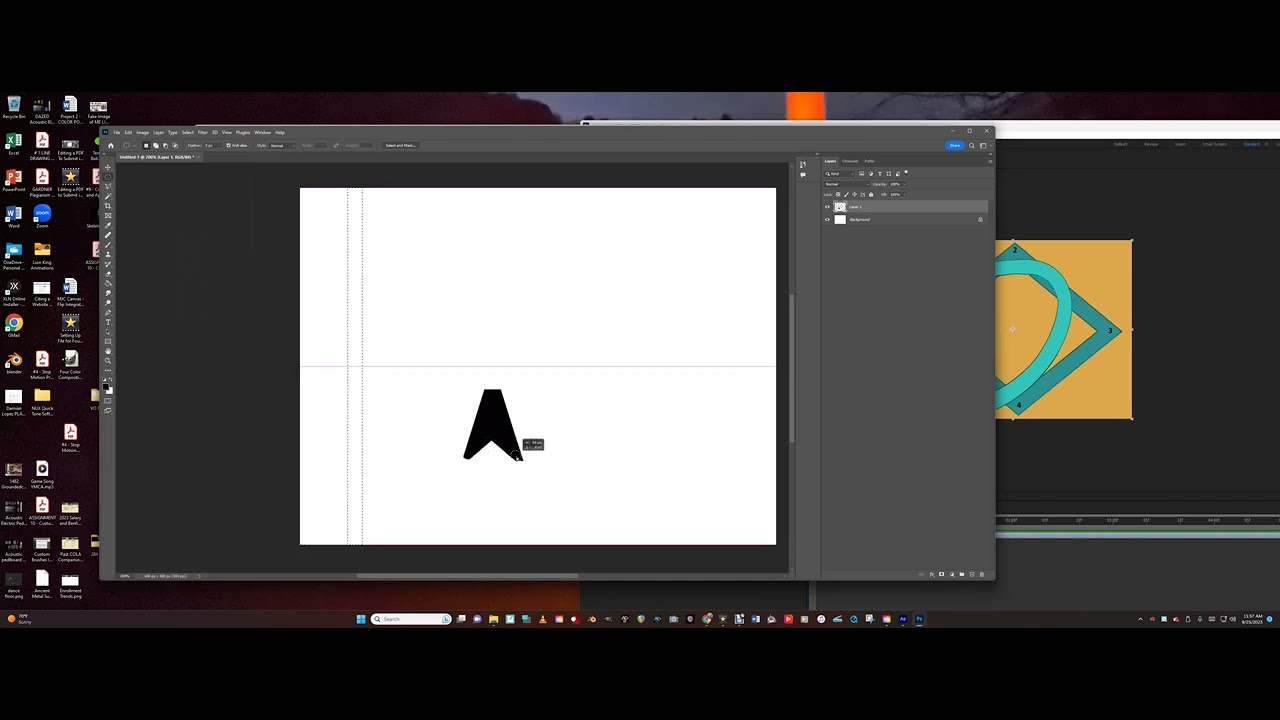Click the taskbar Search box
This screenshot has width=1280, height=720.
(412, 619)
